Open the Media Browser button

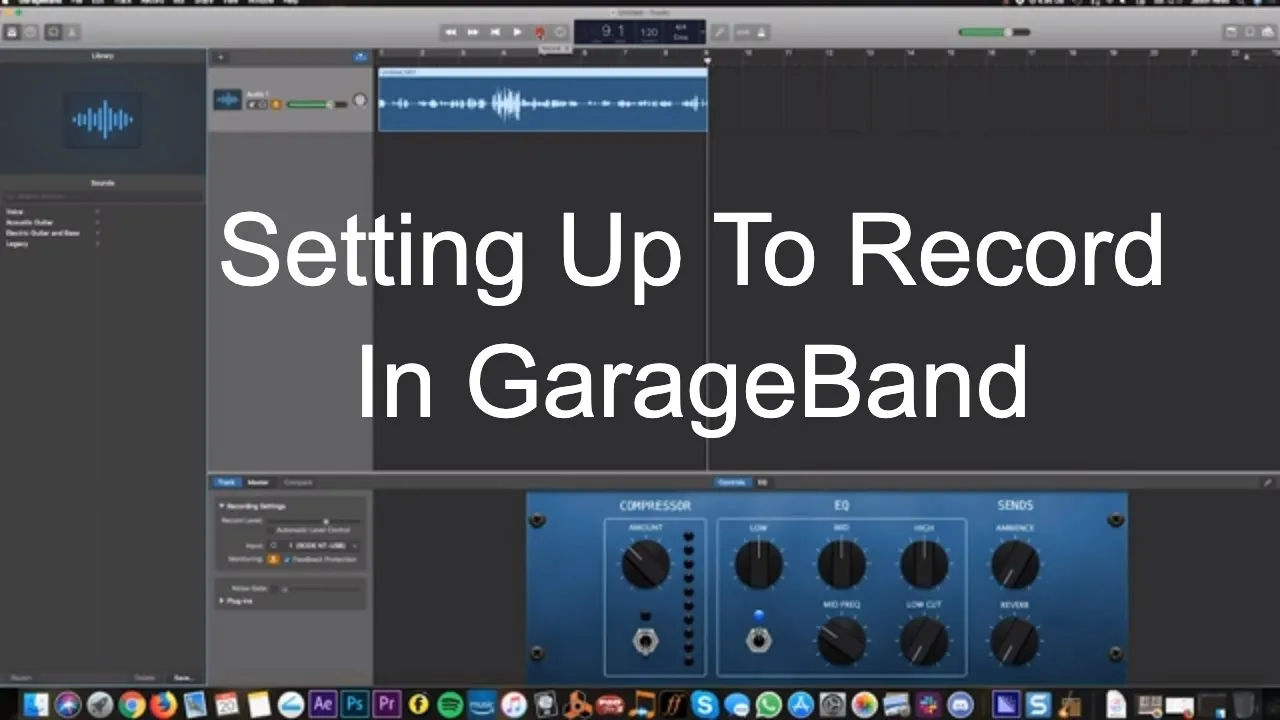pos(1268,32)
